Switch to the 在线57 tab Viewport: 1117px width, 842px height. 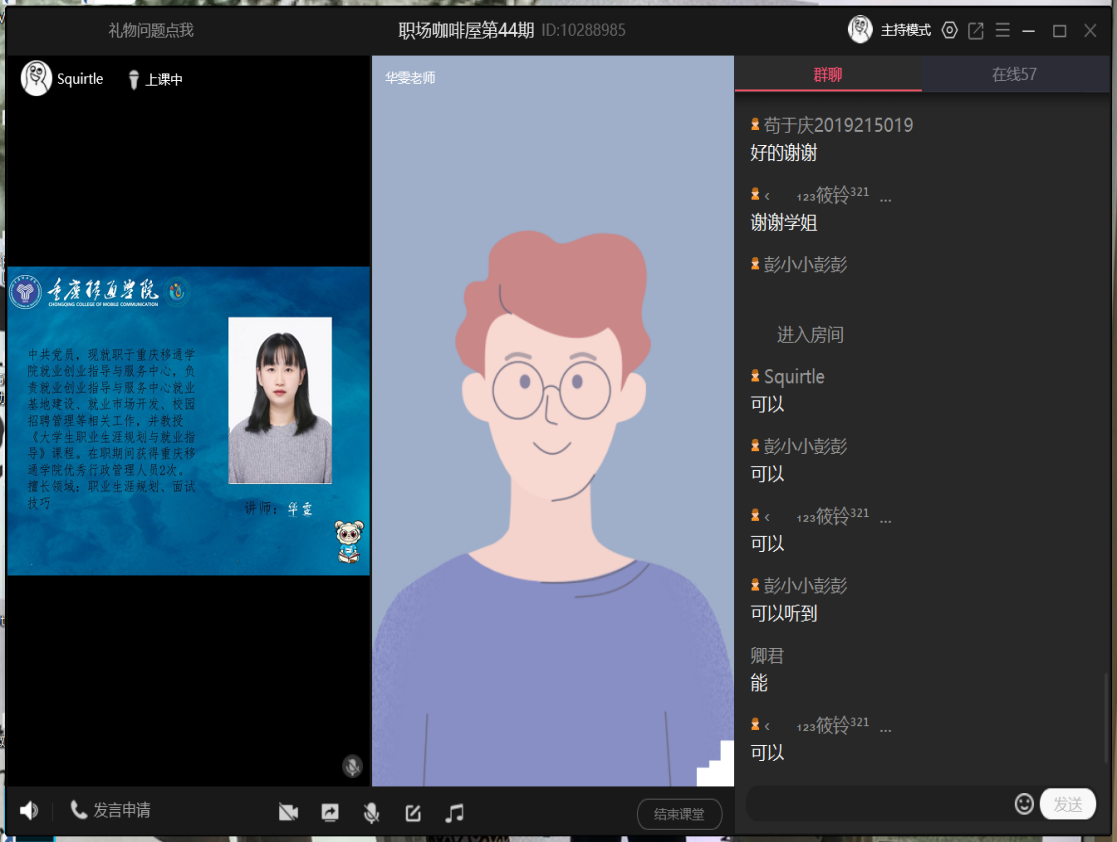pyautogui.click(x=1014, y=75)
